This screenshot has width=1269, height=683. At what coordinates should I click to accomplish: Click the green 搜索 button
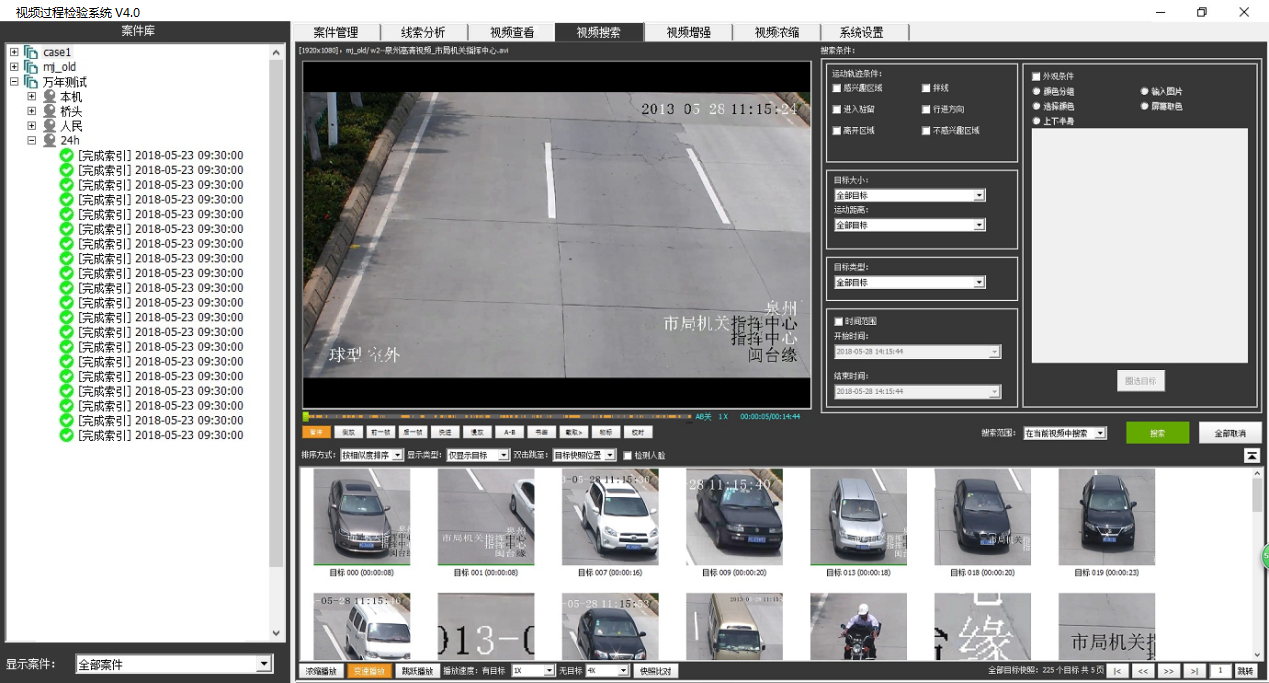click(1157, 433)
